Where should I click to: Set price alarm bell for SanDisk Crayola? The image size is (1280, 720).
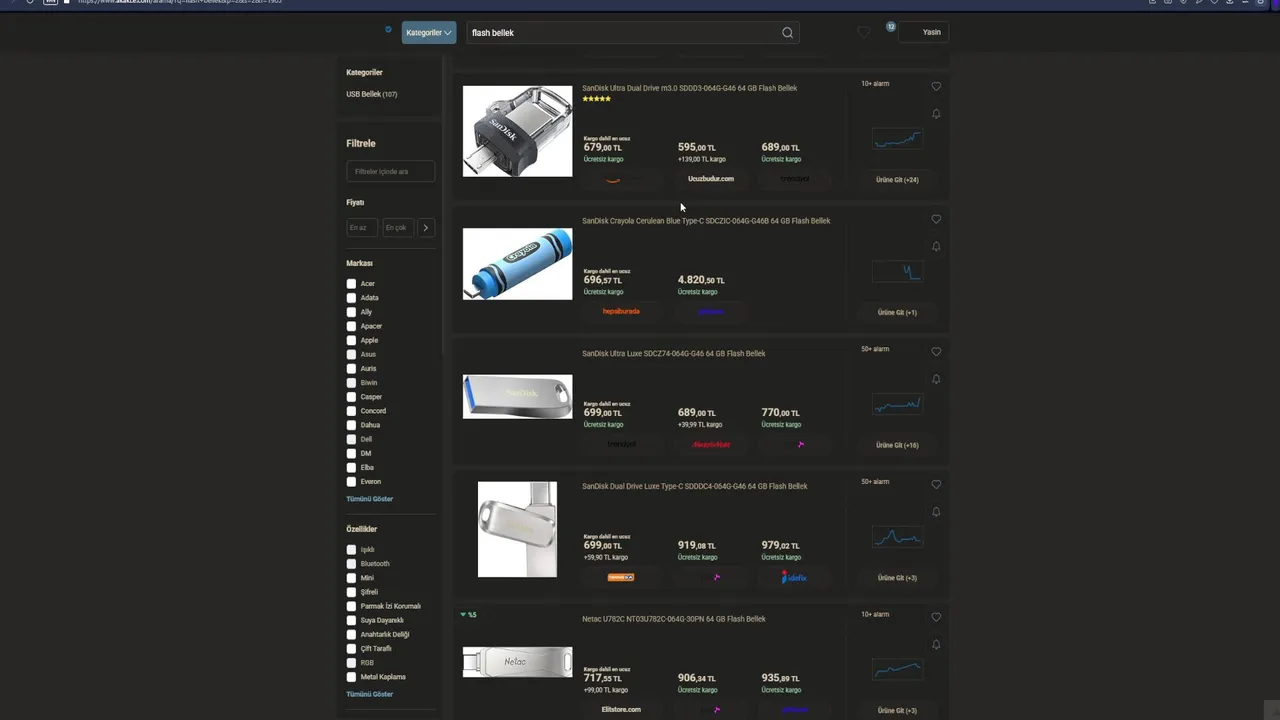[x=936, y=247]
